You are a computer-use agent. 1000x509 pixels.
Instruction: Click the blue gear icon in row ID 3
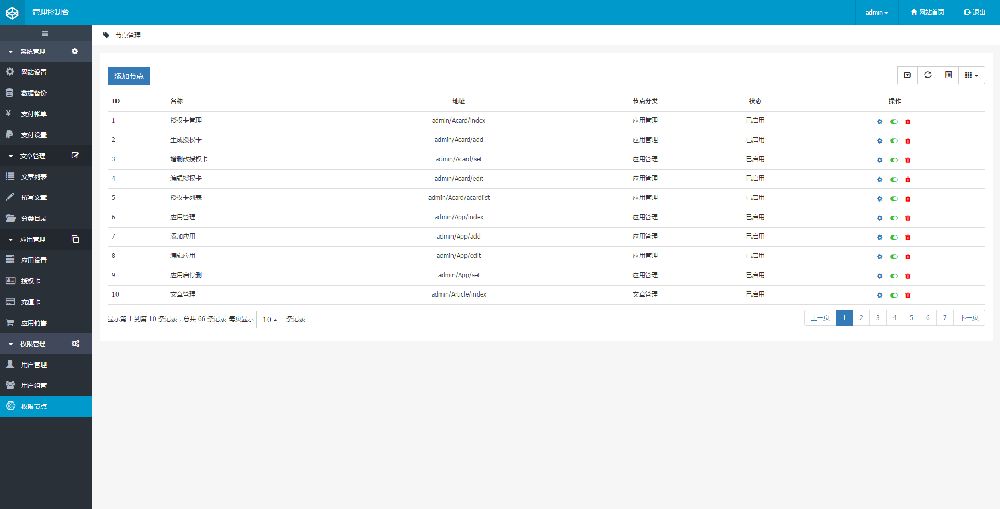tap(879, 160)
